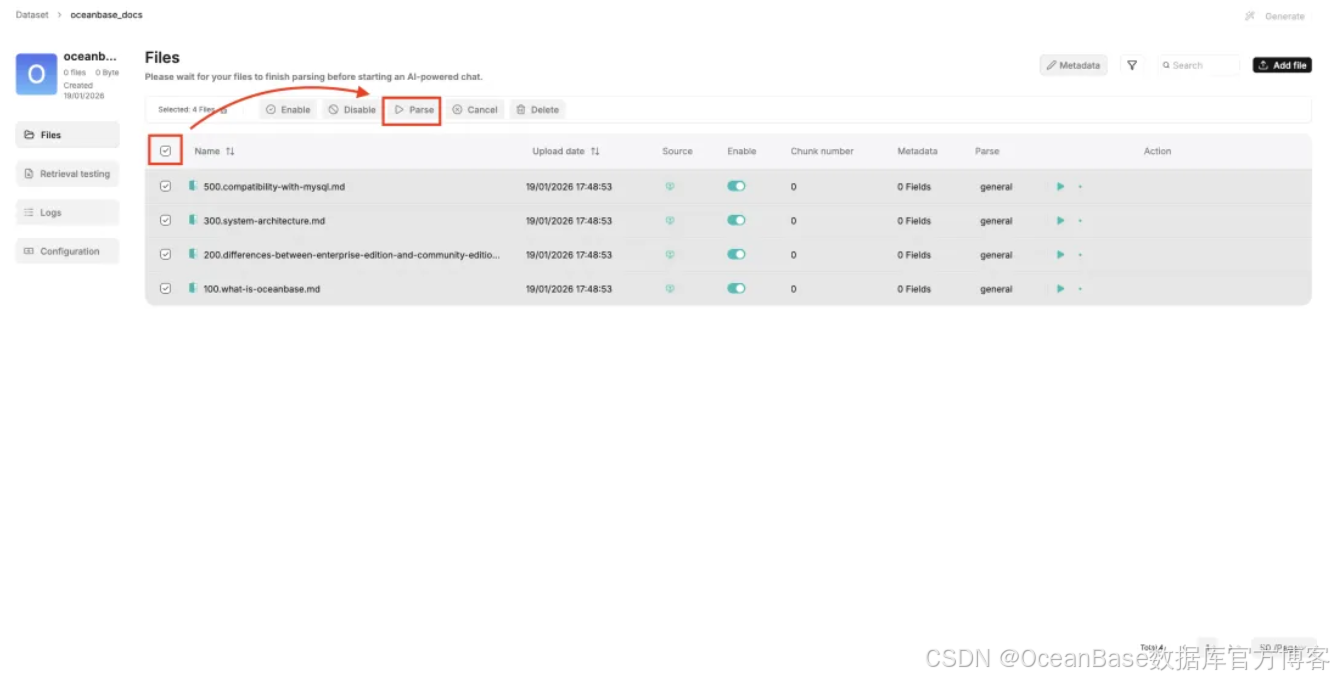
Task: Click oceanbase_docs breadcrumb item
Action: 106,15
